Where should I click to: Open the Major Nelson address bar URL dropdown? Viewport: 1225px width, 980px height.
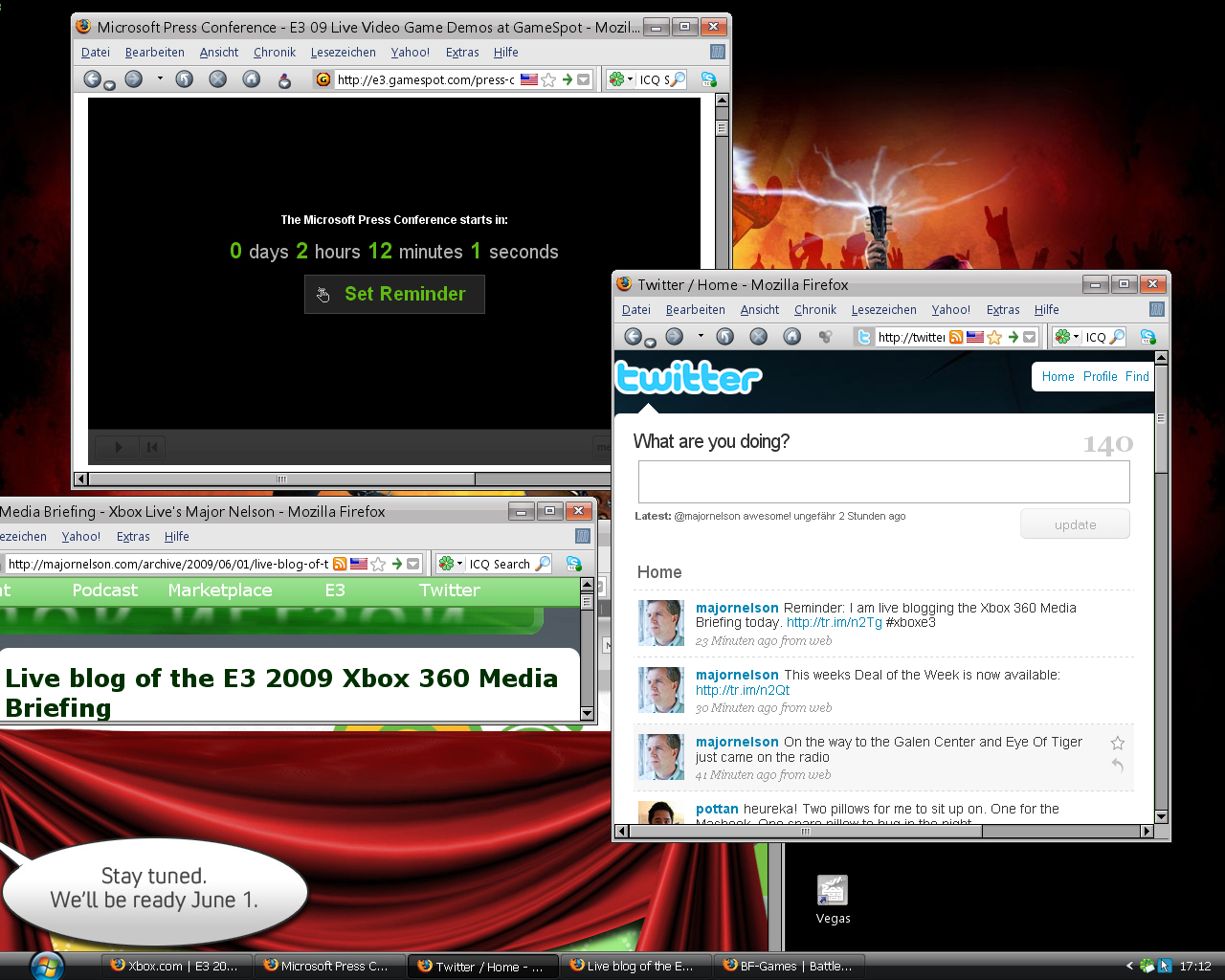[413, 564]
